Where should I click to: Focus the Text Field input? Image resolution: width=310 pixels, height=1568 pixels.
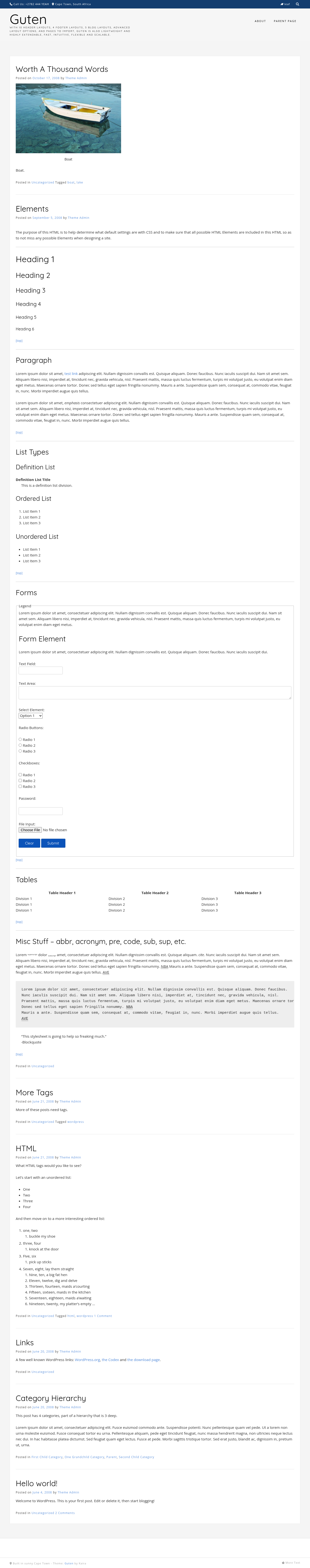coord(41,670)
